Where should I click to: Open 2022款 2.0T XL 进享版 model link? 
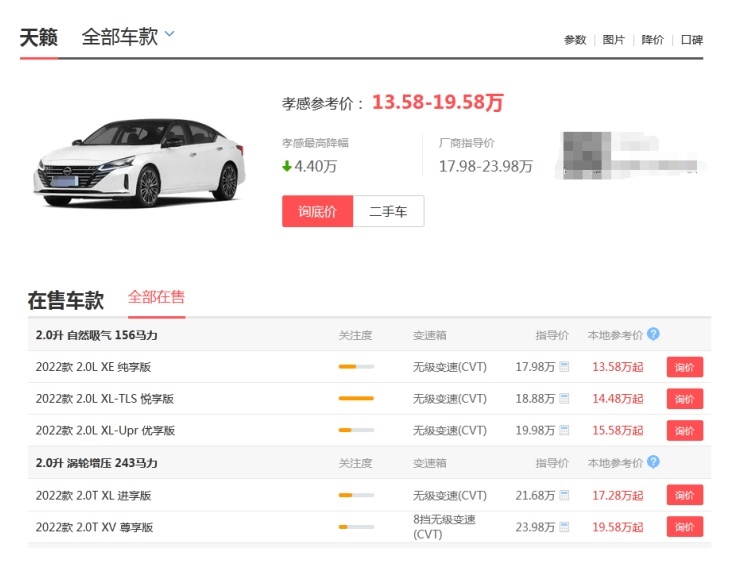tap(93, 495)
